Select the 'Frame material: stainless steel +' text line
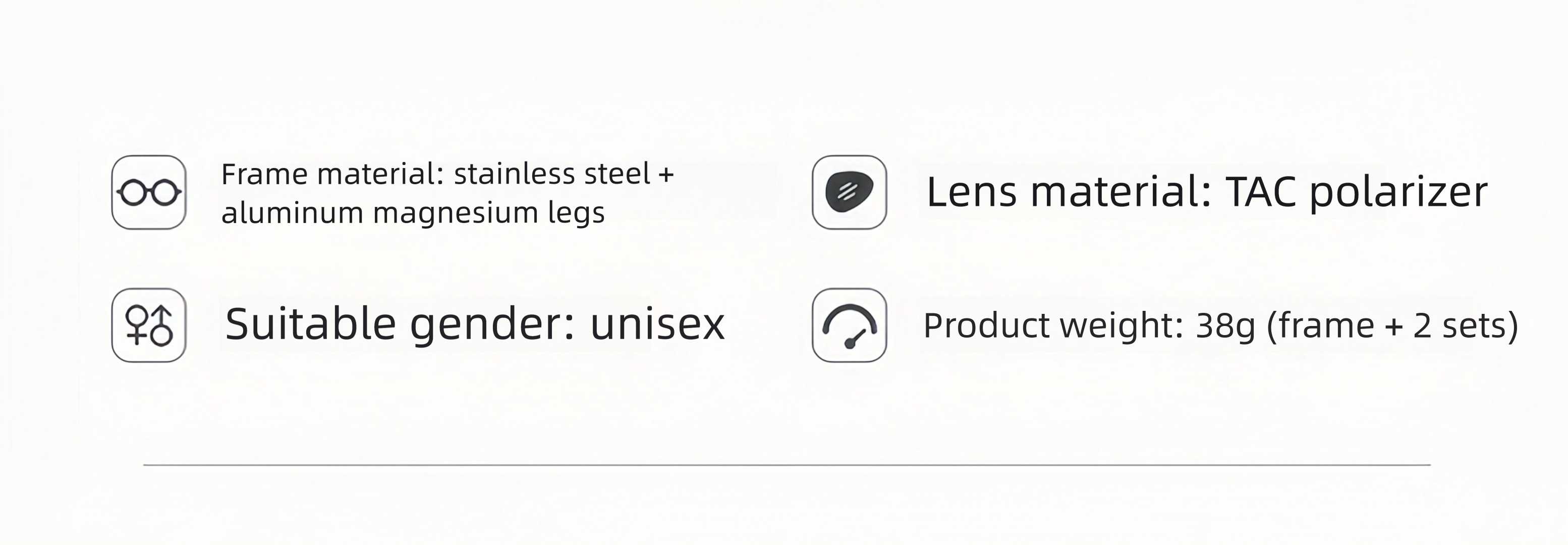The image size is (1568, 545). point(447,174)
